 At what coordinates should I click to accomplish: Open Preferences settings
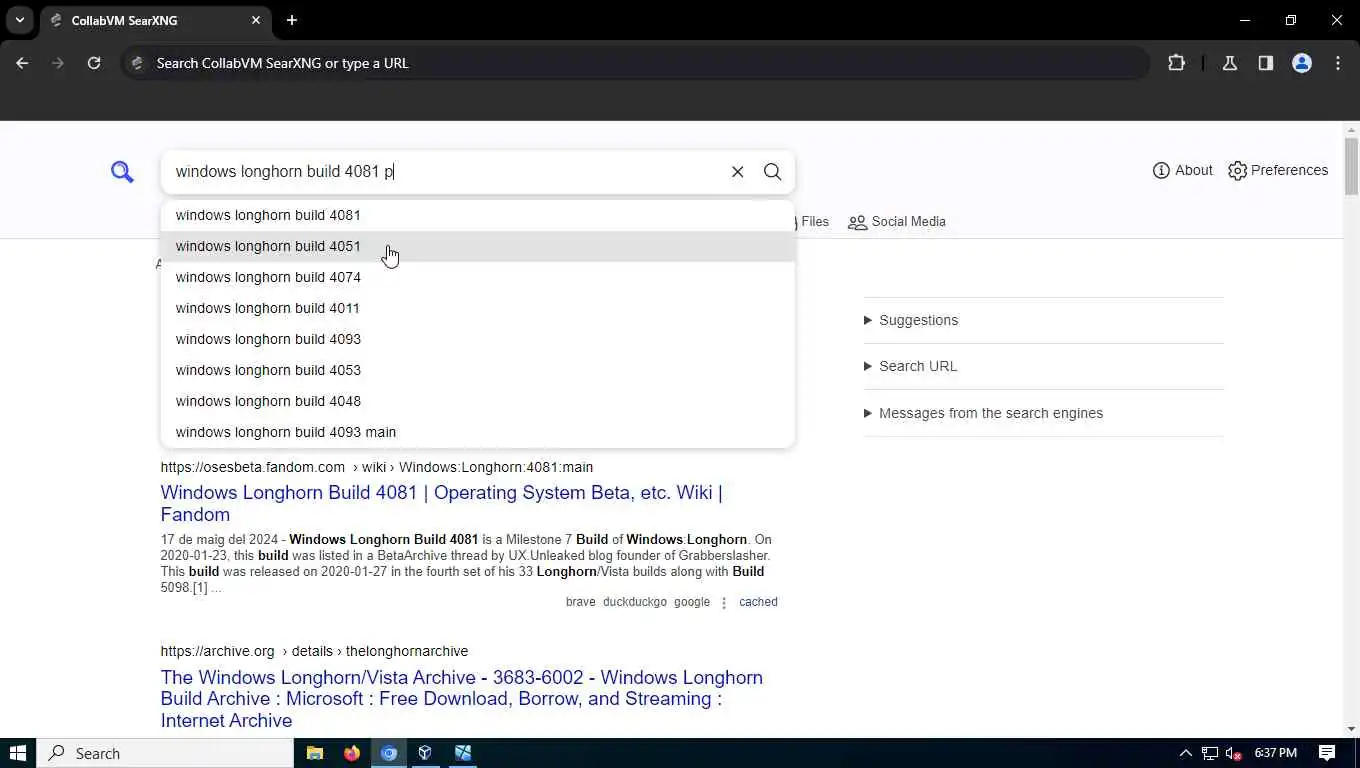pyautogui.click(x=1278, y=170)
